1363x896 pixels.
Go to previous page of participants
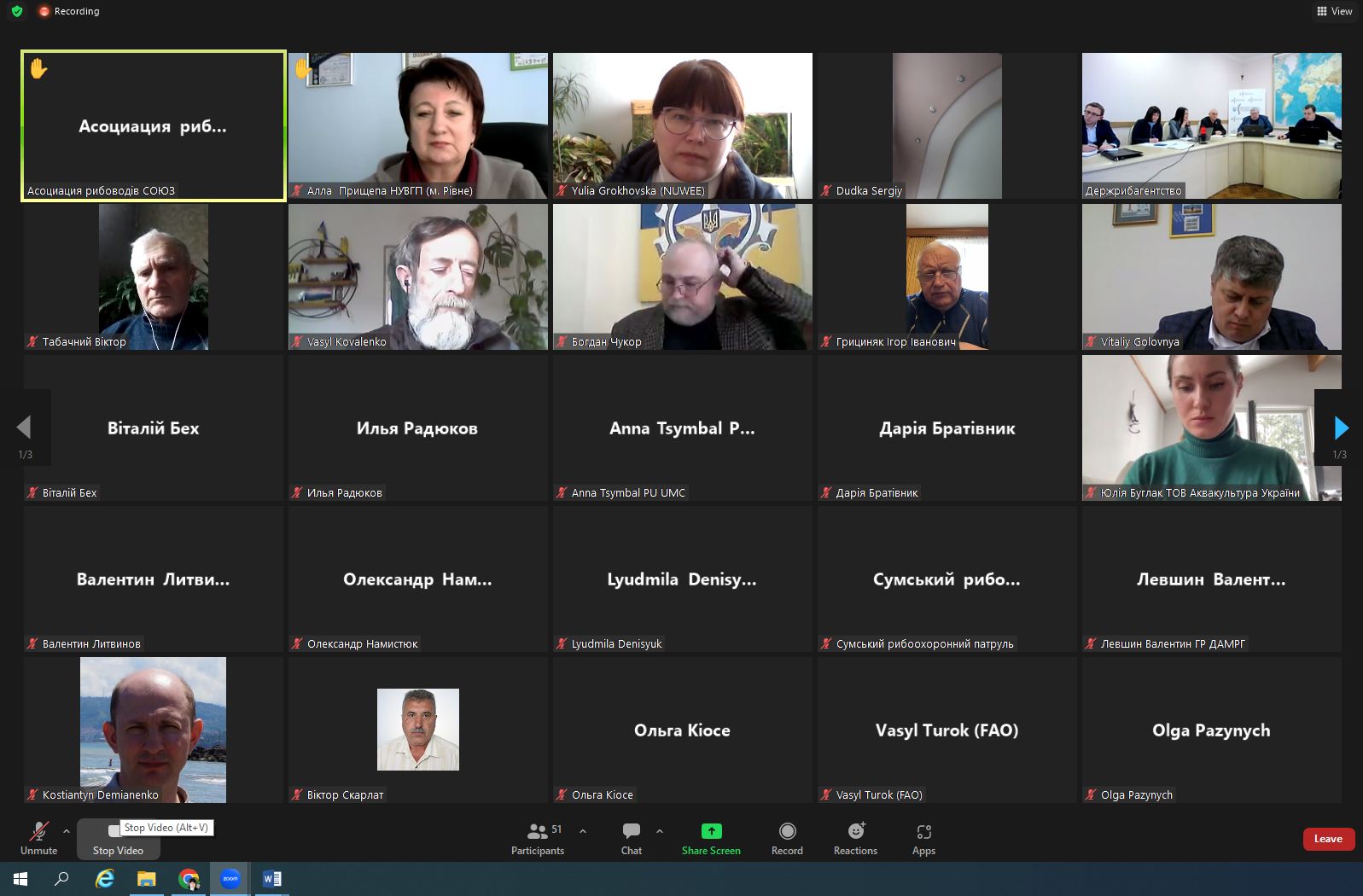(x=24, y=428)
